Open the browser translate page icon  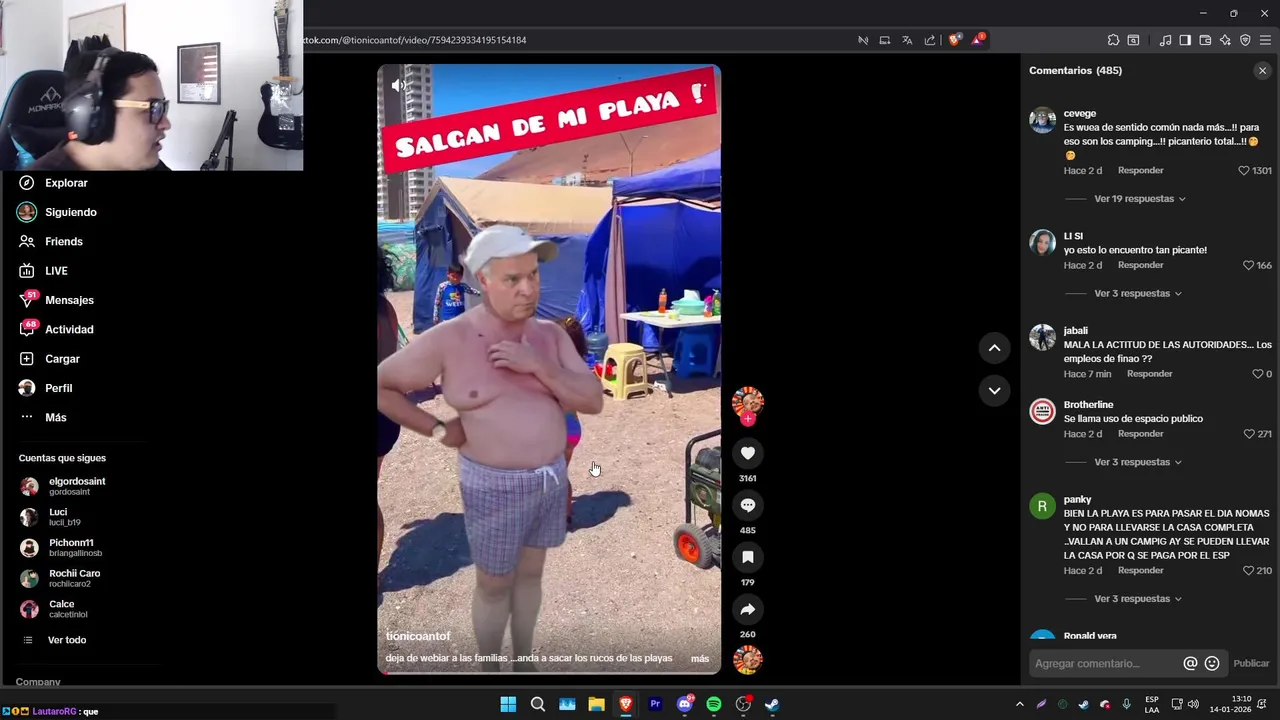907,40
